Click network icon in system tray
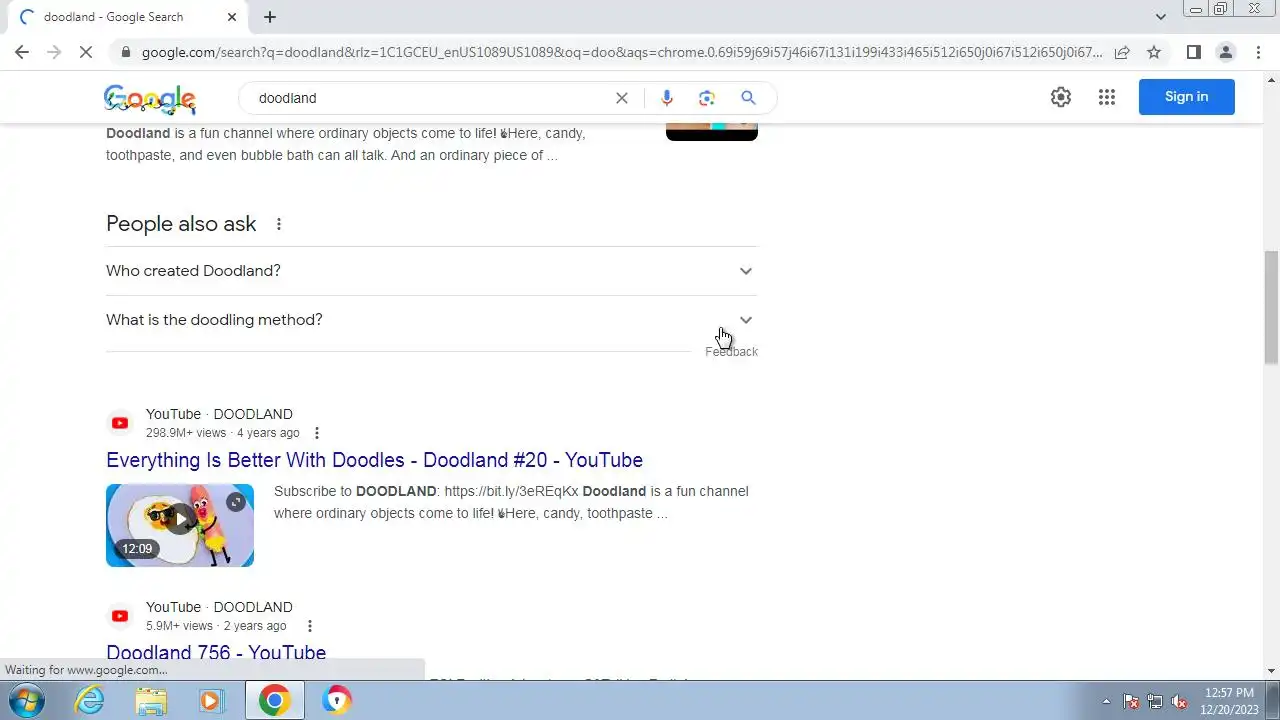 click(1155, 701)
